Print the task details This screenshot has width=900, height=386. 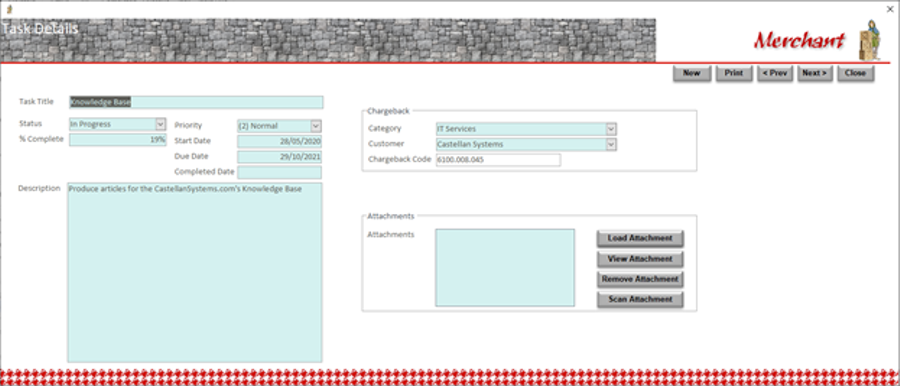[x=734, y=73]
